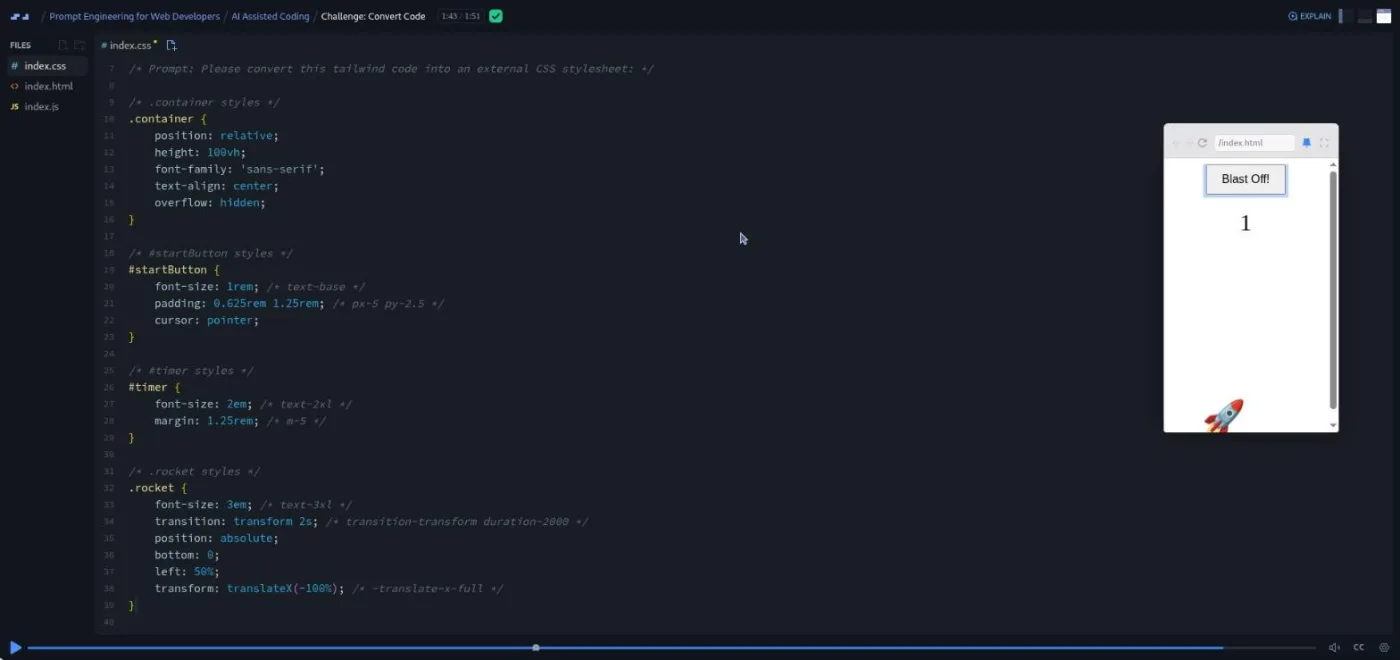Switch to bottom panel layout icon
This screenshot has width=1400, height=660.
(1365, 16)
